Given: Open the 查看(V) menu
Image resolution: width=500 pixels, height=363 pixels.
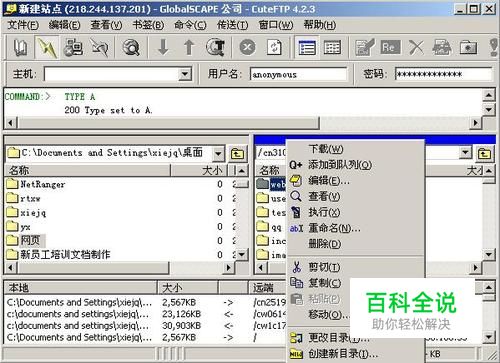Looking at the screenshot, I should pos(106,25).
